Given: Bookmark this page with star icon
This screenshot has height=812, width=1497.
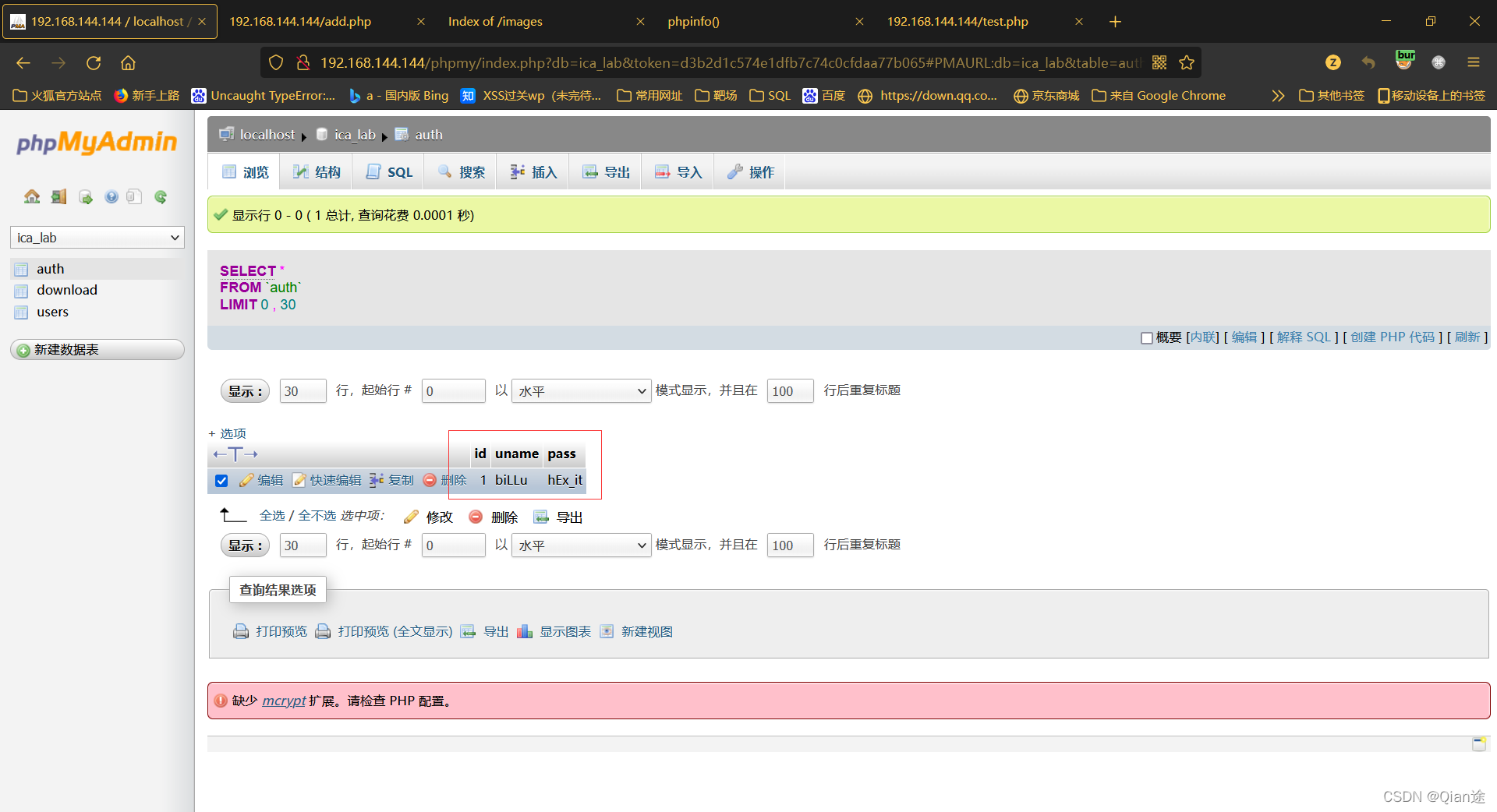Looking at the screenshot, I should (x=1187, y=63).
